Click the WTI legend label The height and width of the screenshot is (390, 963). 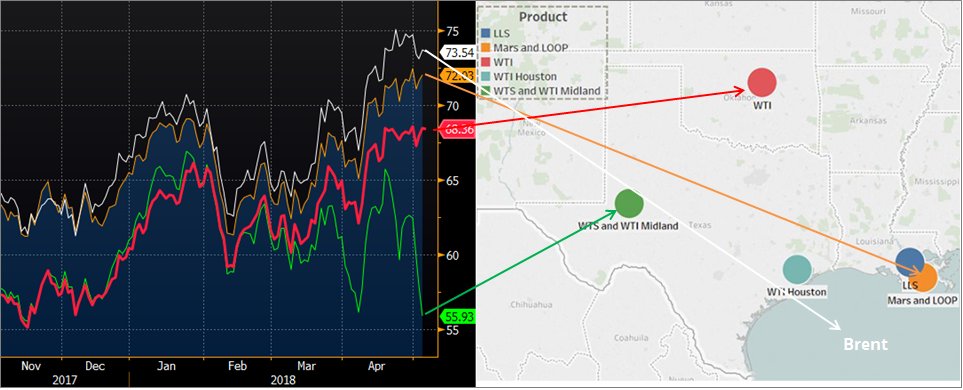point(503,62)
